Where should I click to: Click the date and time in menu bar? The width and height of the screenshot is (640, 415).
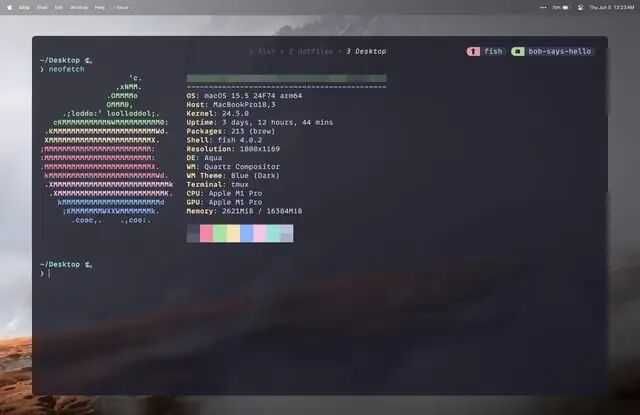(612, 7)
